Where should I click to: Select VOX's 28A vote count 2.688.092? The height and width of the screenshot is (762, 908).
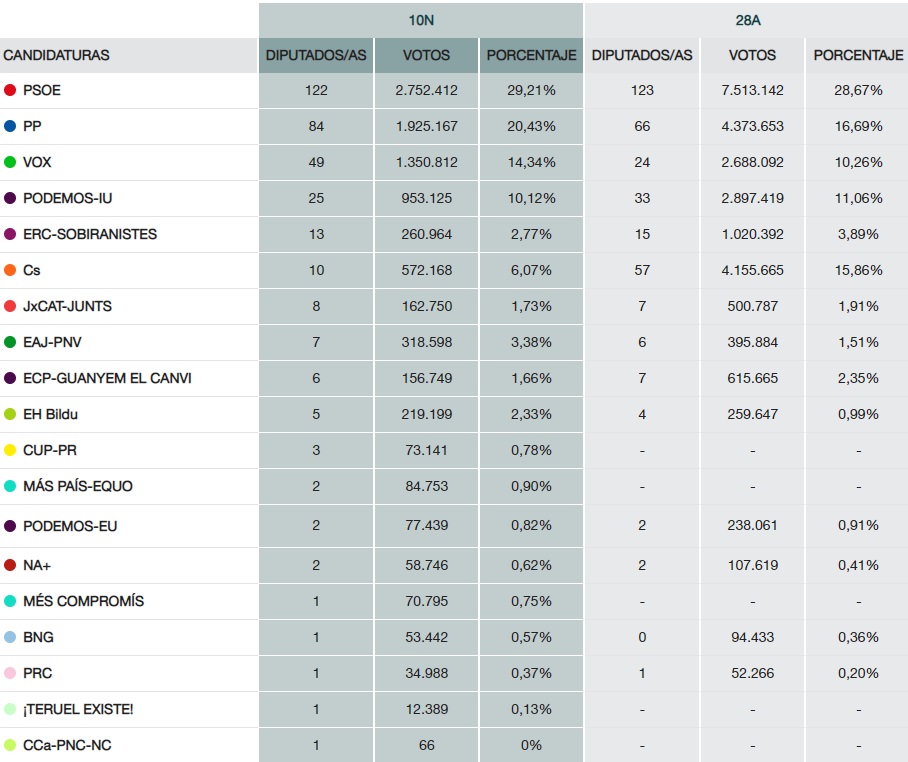pos(752,162)
